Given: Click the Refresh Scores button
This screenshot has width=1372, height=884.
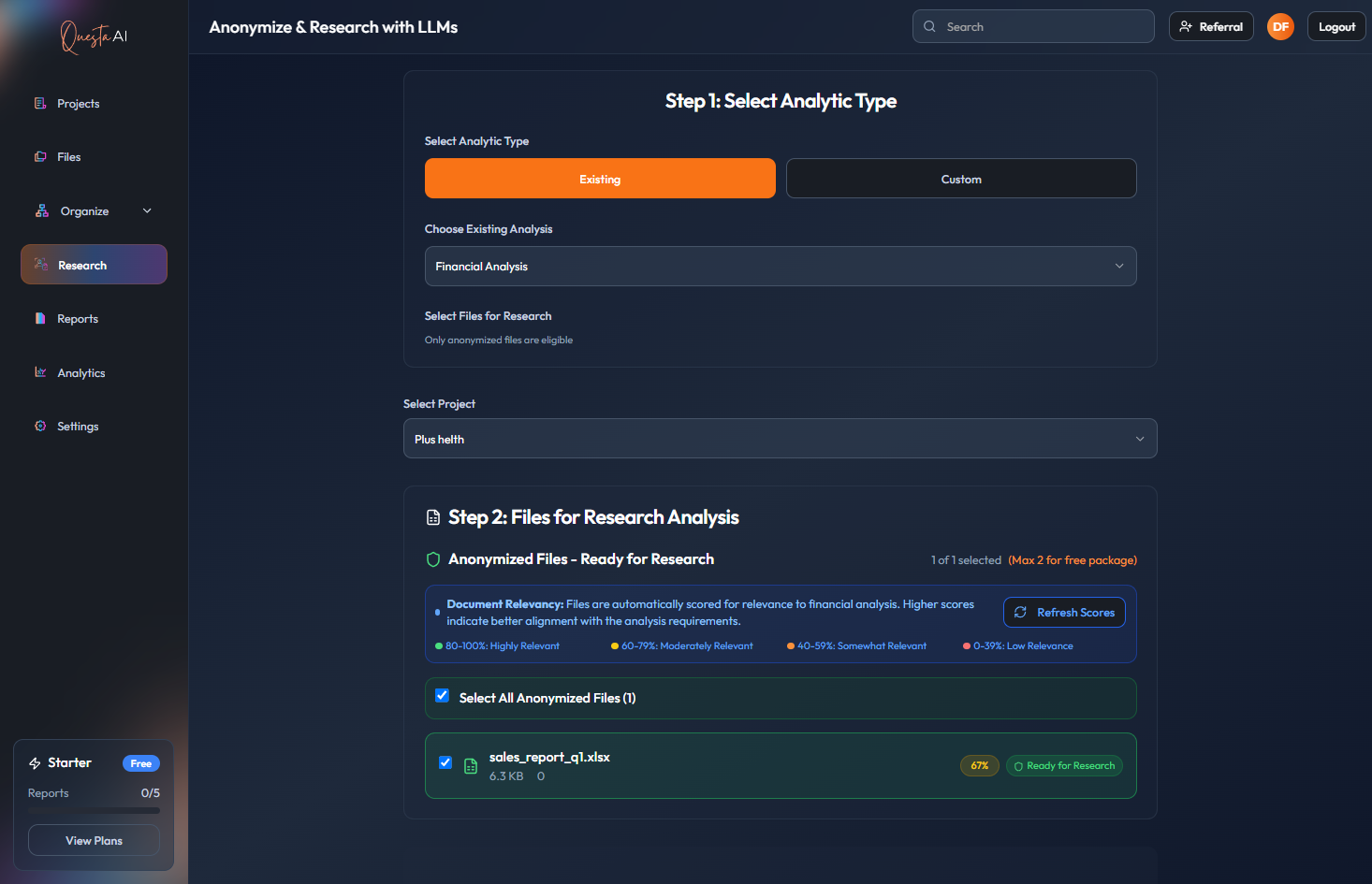Looking at the screenshot, I should [1064, 613].
